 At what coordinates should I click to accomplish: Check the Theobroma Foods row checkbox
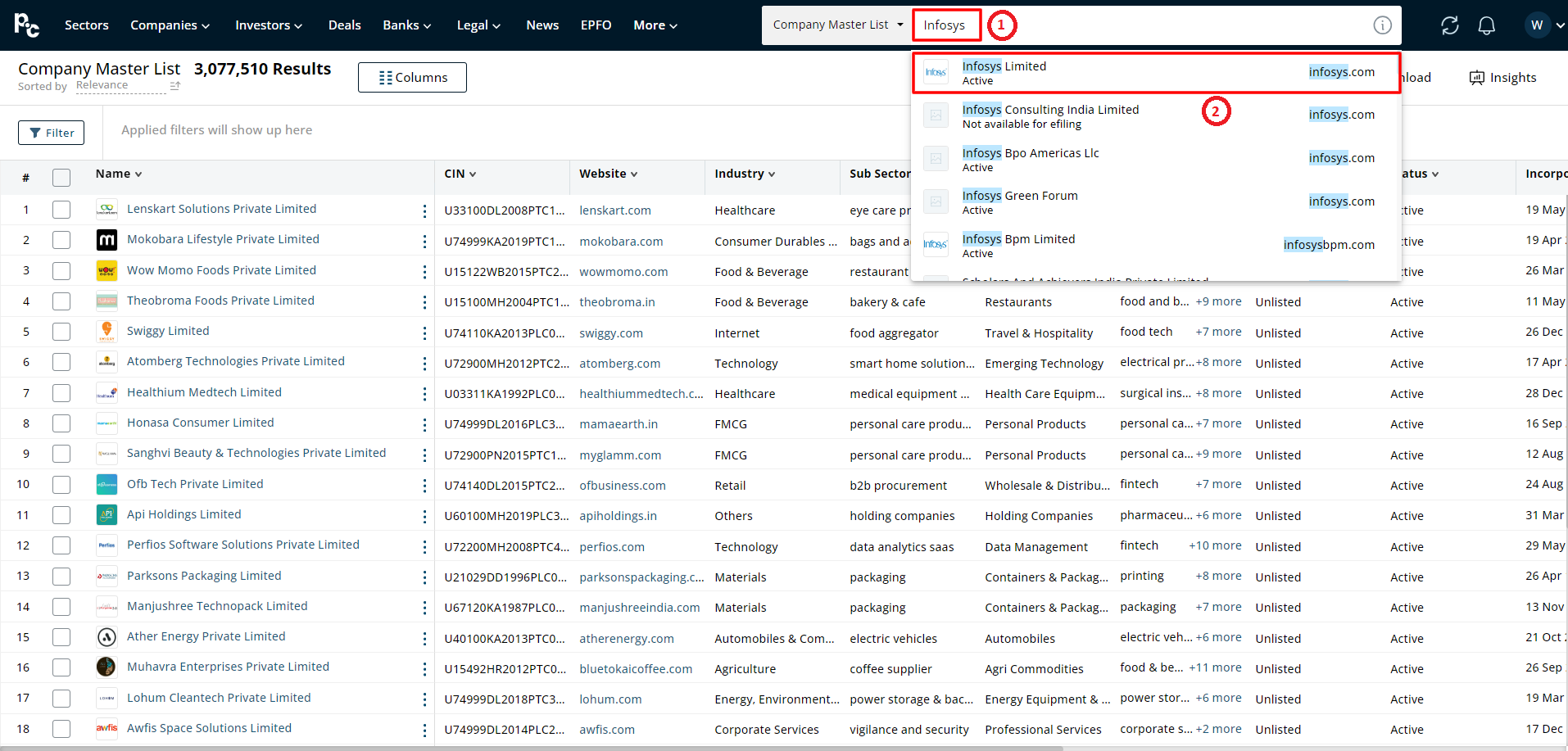[61, 301]
